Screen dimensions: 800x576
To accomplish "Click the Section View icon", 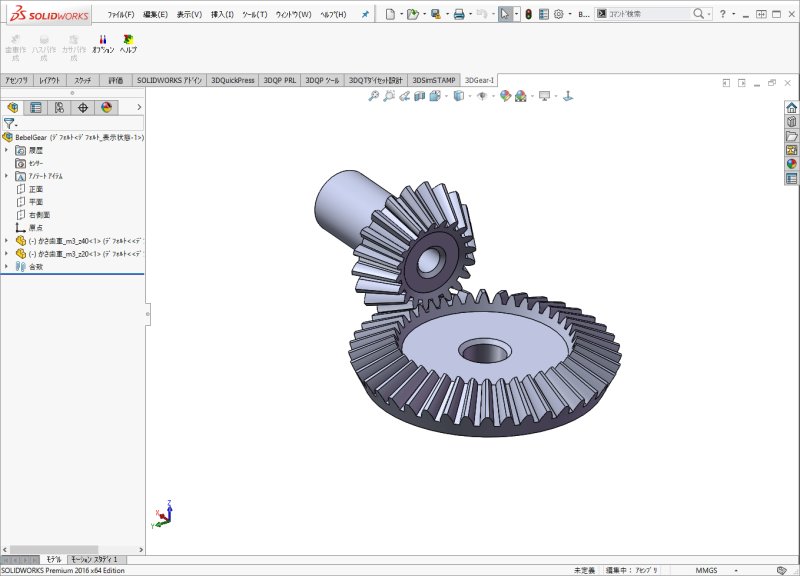I will point(420,96).
